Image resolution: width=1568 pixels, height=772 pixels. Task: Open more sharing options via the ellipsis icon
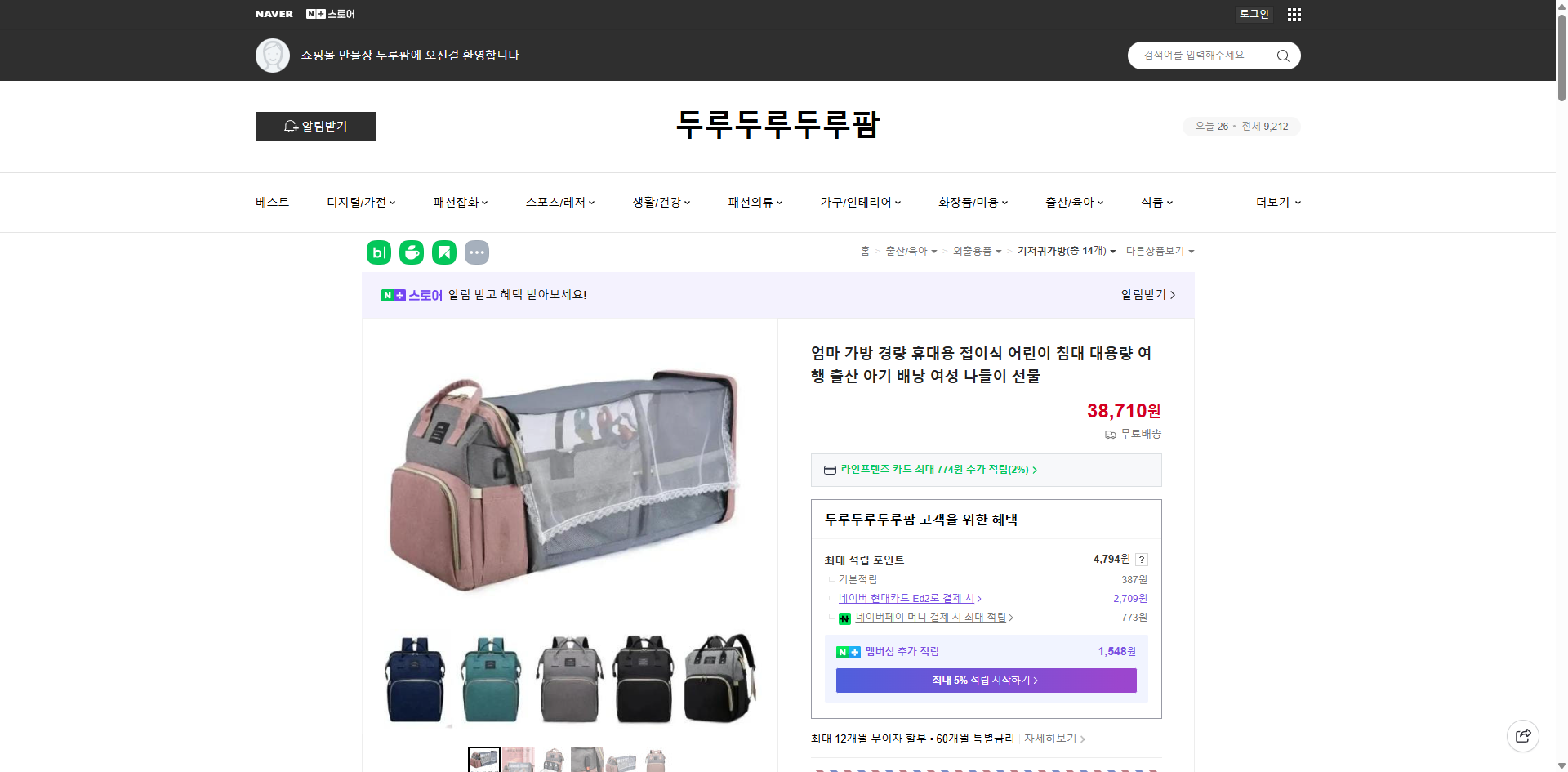477,252
